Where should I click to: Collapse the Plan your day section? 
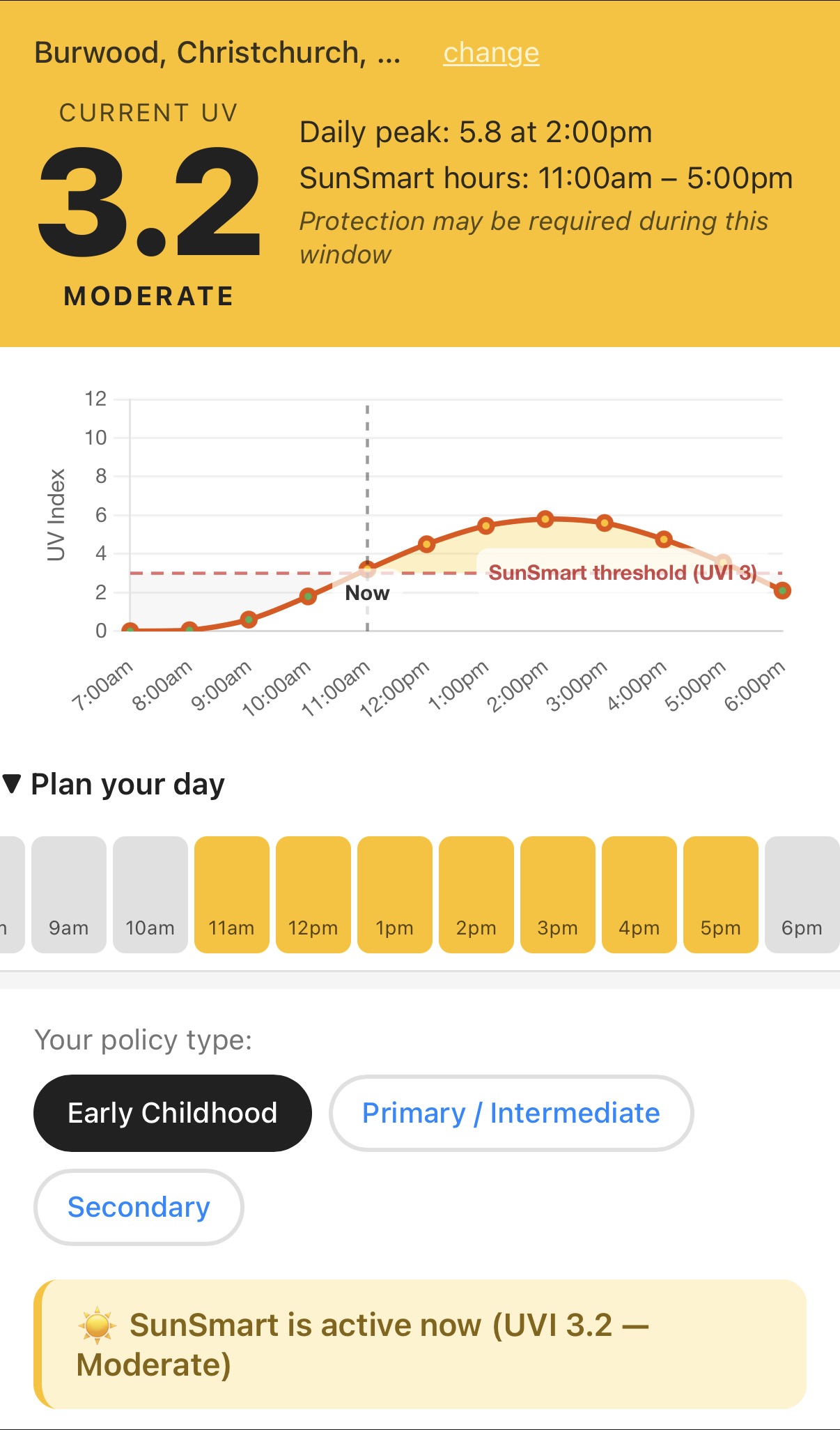(x=114, y=785)
